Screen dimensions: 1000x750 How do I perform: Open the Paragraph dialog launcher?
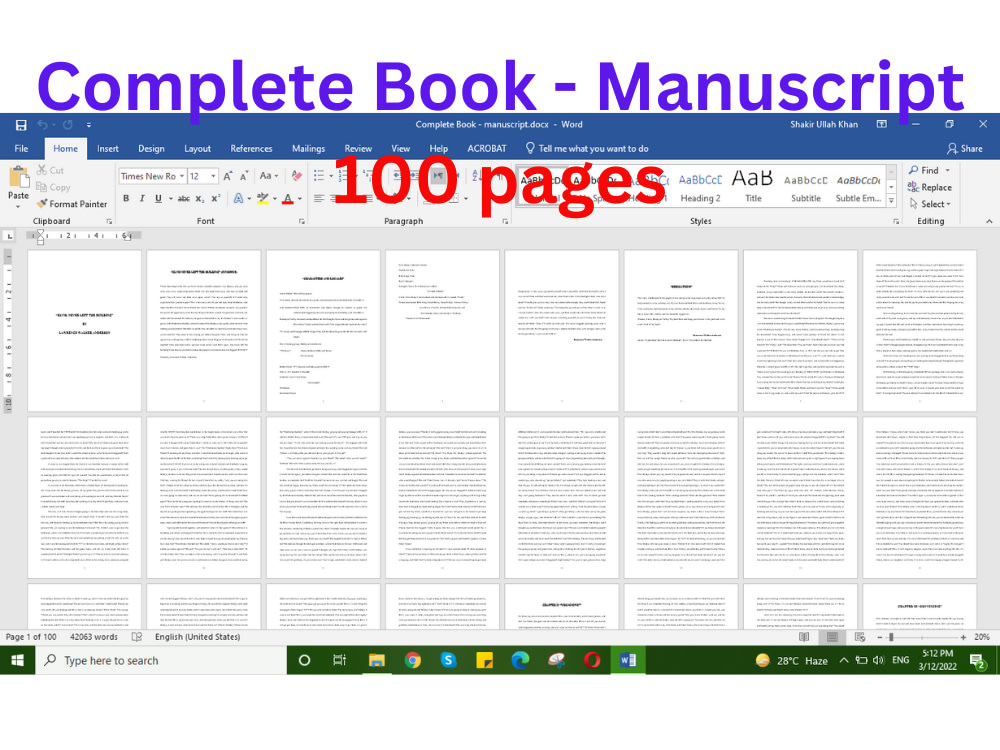505,221
